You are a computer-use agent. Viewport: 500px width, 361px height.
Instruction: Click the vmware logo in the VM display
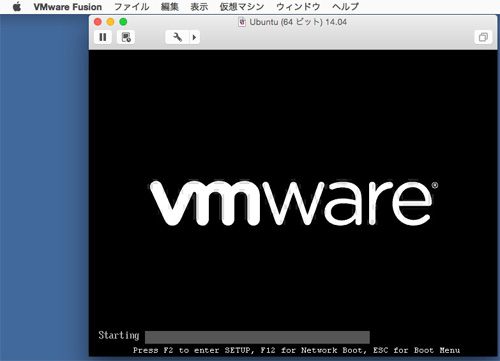[x=294, y=203]
